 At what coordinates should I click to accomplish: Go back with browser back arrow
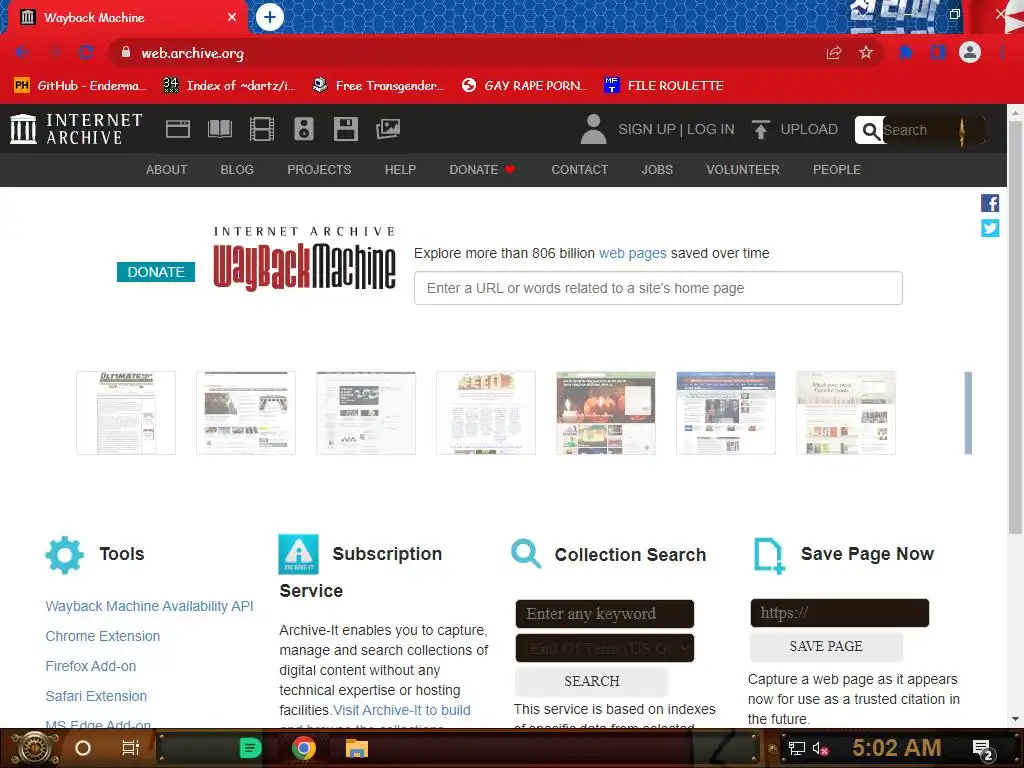(22, 53)
